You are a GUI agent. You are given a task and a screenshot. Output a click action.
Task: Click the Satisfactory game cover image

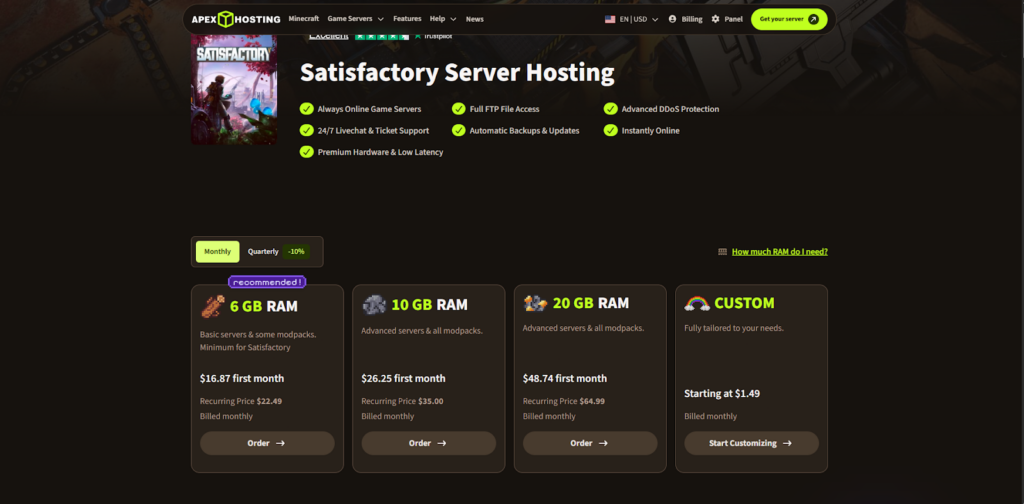click(234, 89)
